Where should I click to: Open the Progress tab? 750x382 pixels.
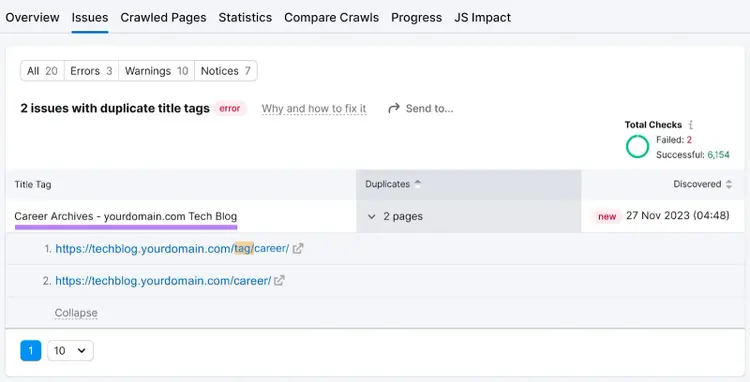[416, 18]
